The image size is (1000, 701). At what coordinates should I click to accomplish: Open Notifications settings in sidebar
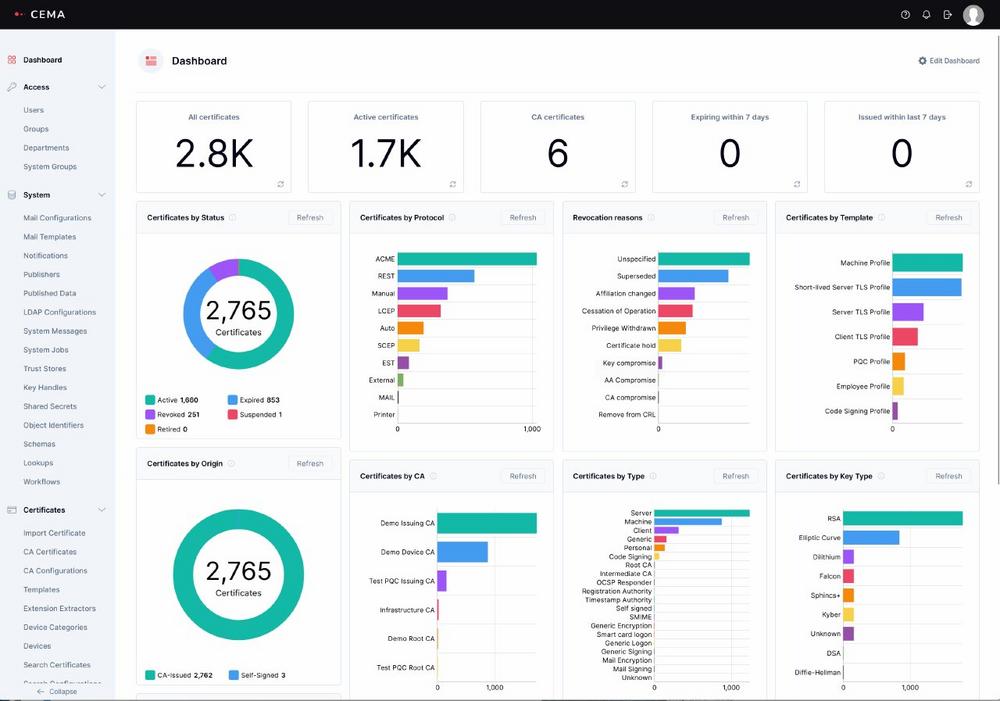[45, 256]
